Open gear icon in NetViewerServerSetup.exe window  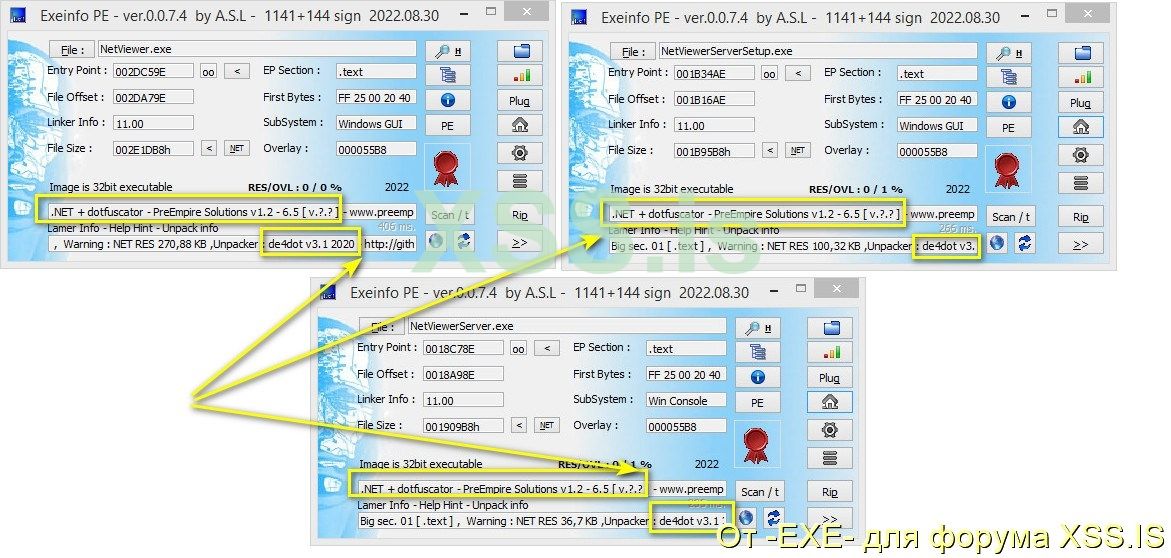click(x=1081, y=155)
